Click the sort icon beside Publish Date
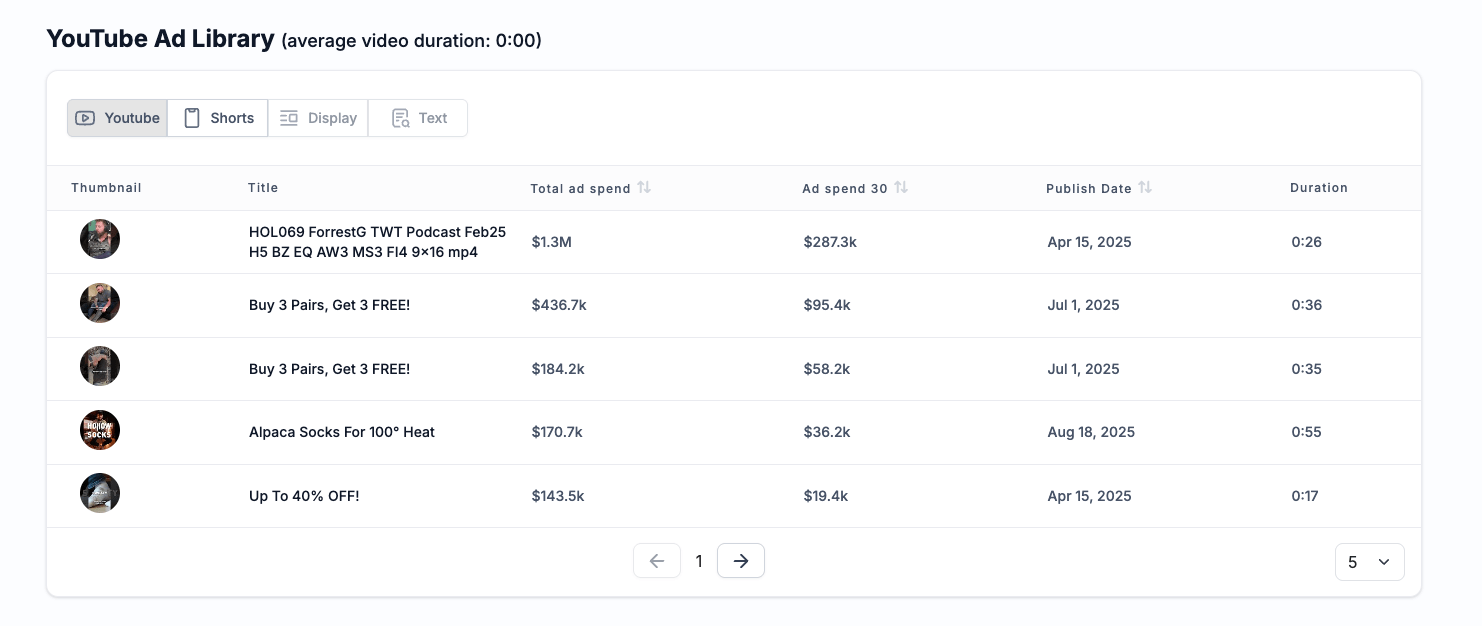1482x626 pixels. pos(1145,188)
